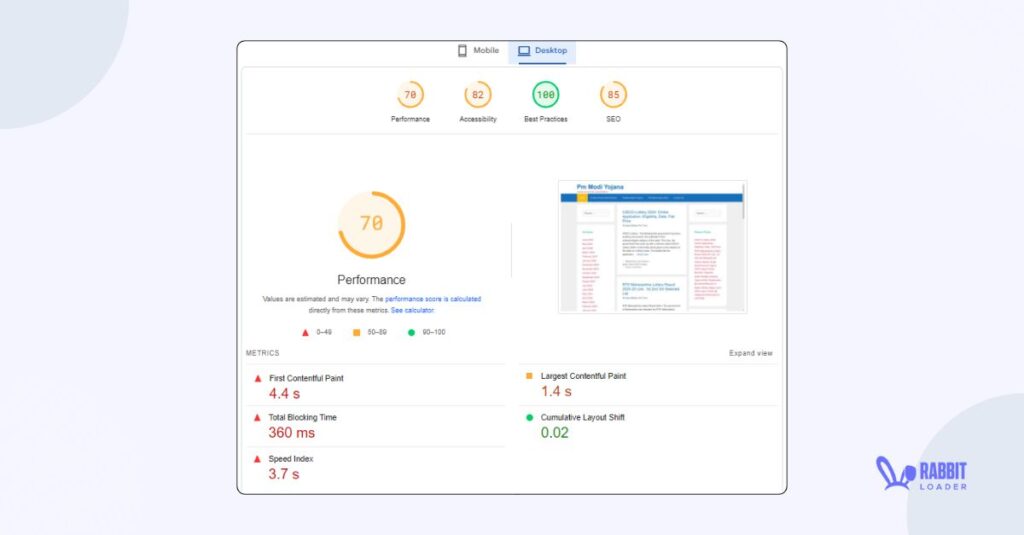Click the Best Practices category label
This screenshot has height=535, width=1024.
546,120
